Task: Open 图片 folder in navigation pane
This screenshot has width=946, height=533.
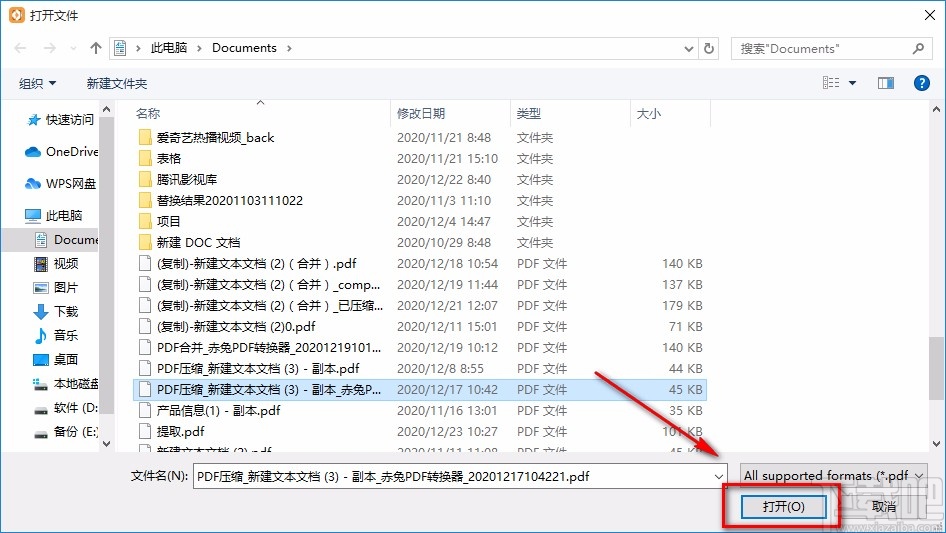Action: [56, 287]
